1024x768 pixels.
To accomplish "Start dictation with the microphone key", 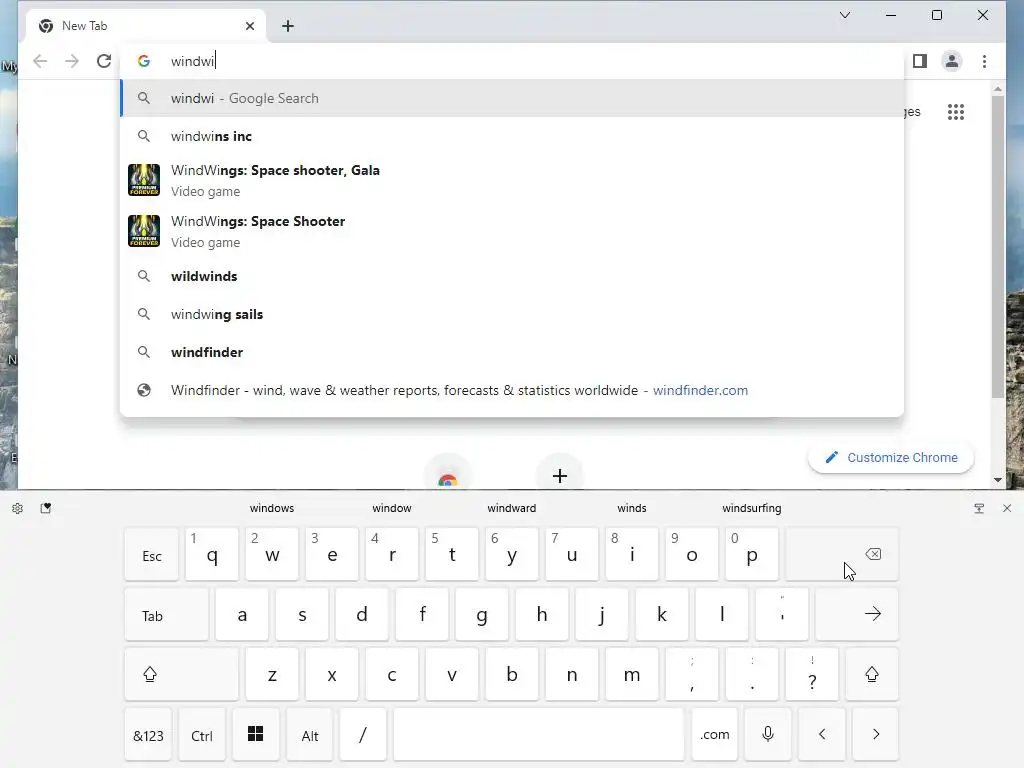I will 768,735.
